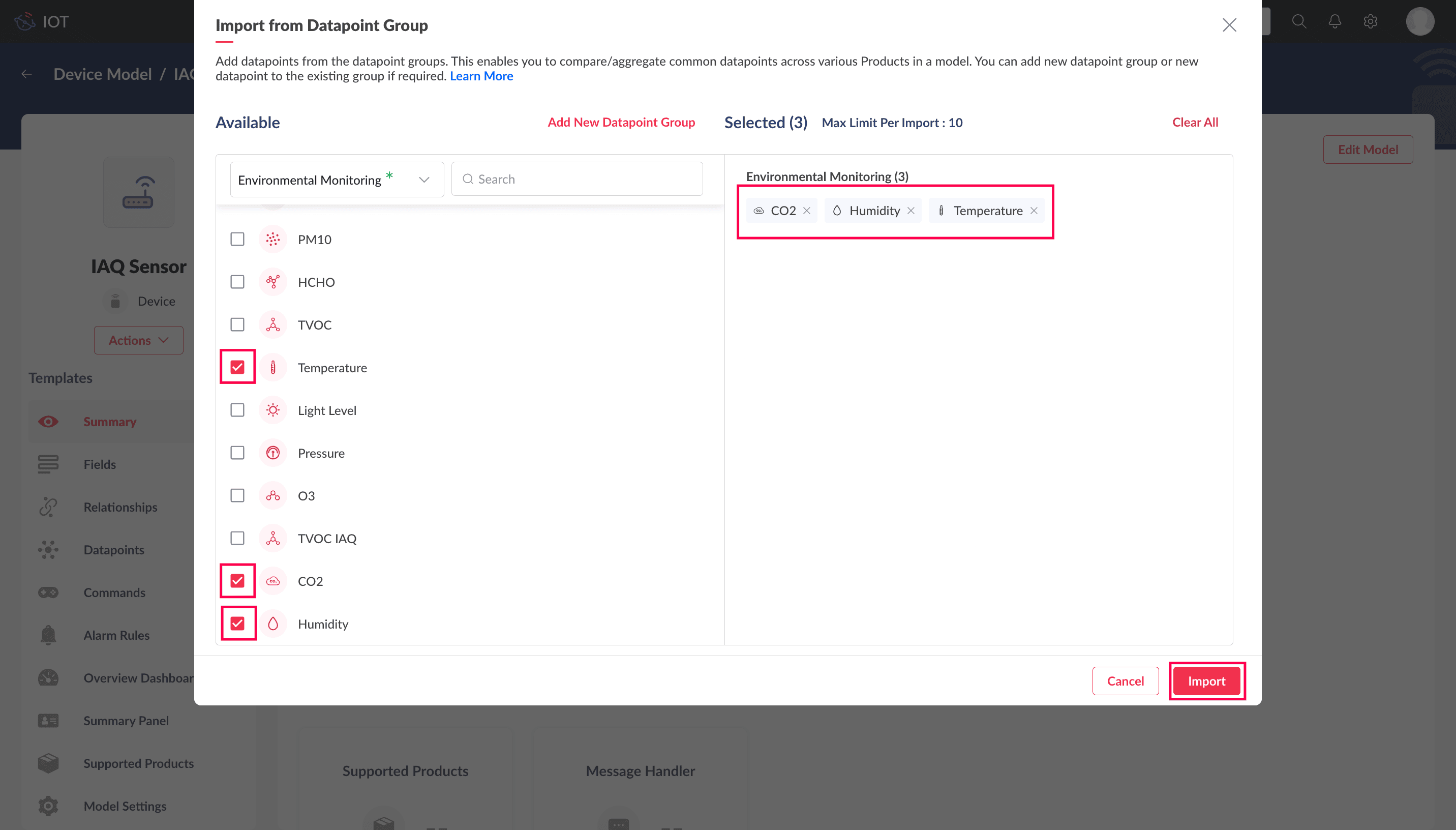The image size is (1456, 830).
Task: Remove Temperature from selected datapoints
Action: tap(1034, 211)
